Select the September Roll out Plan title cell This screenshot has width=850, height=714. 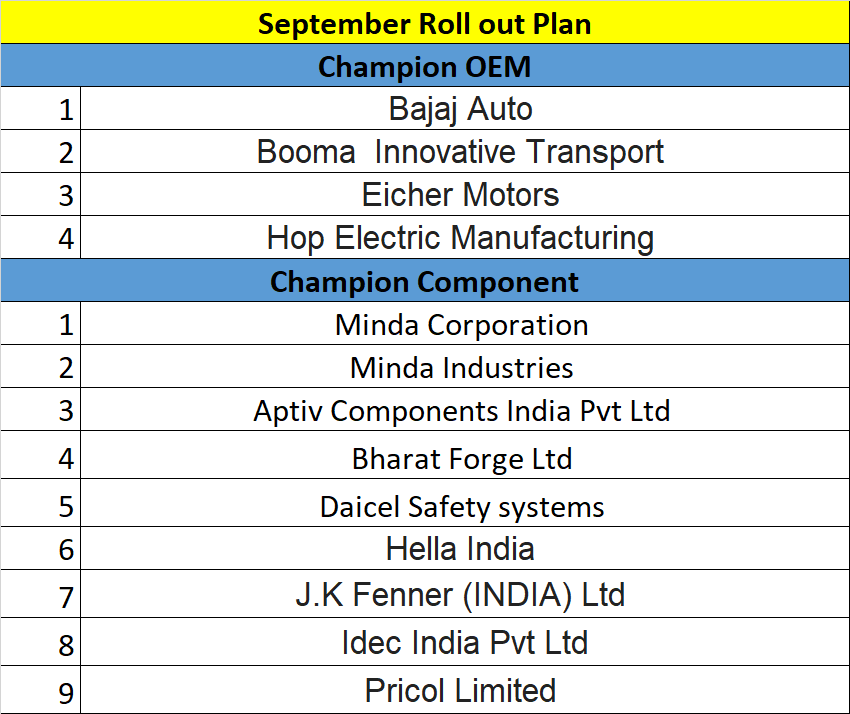pos(425,22)
